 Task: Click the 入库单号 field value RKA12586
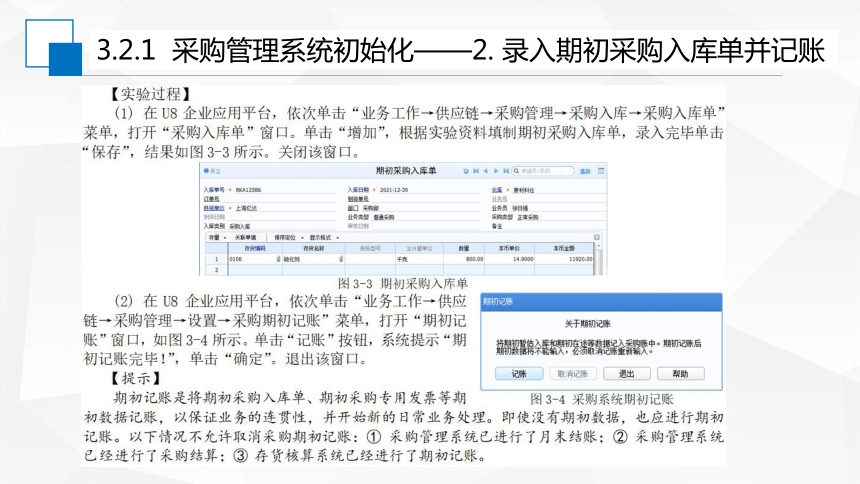click(285, 190)
